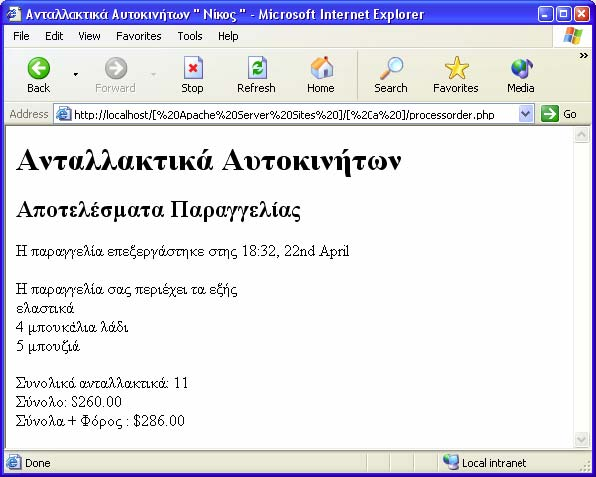Click the total with tax '$286.00'

(x=159, y=421)
